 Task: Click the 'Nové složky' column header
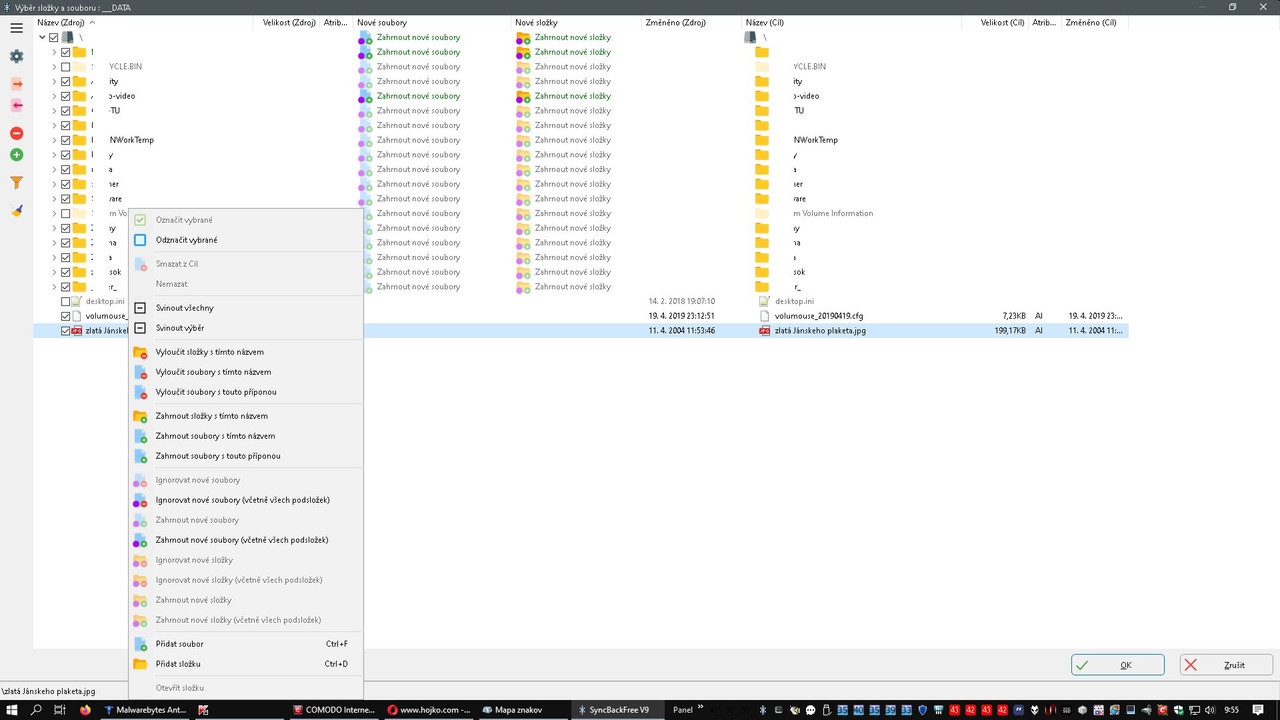point(577,22)
